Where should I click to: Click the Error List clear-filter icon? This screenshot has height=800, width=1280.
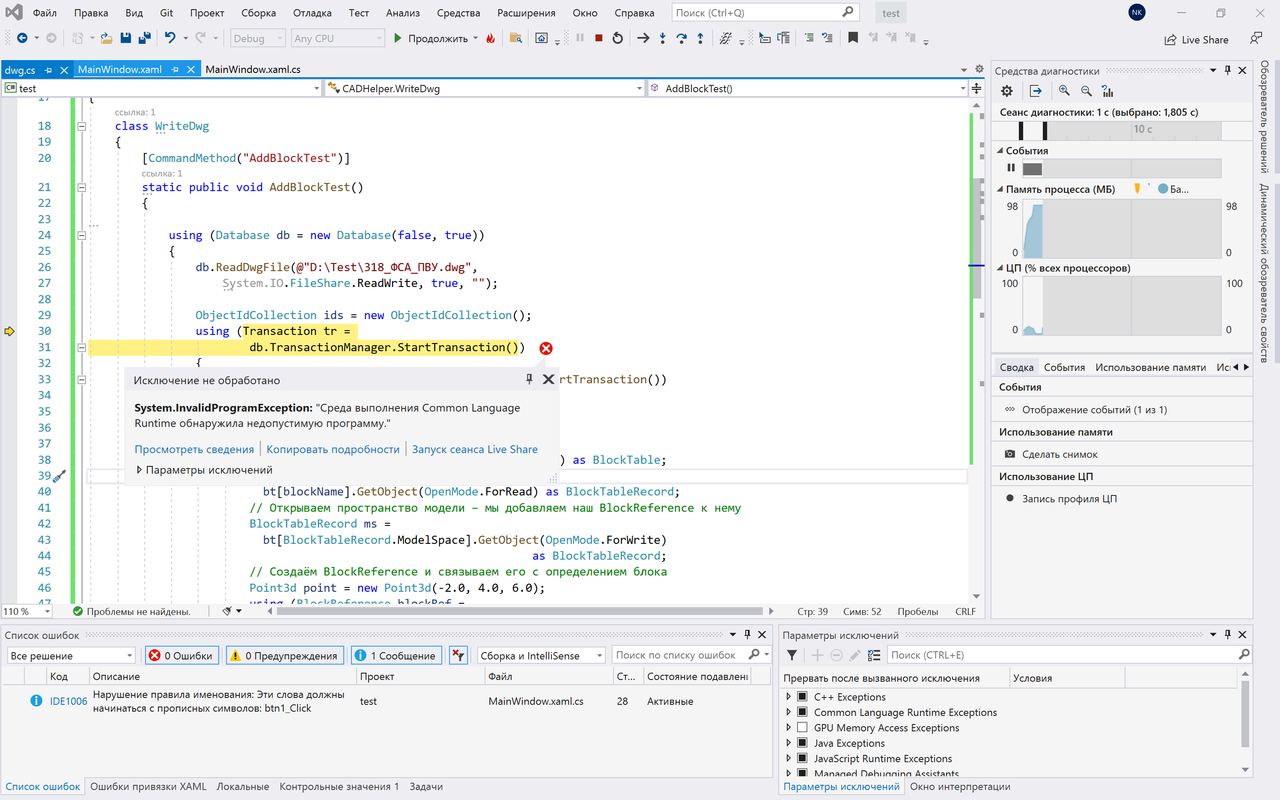click(x=458, y=655)
